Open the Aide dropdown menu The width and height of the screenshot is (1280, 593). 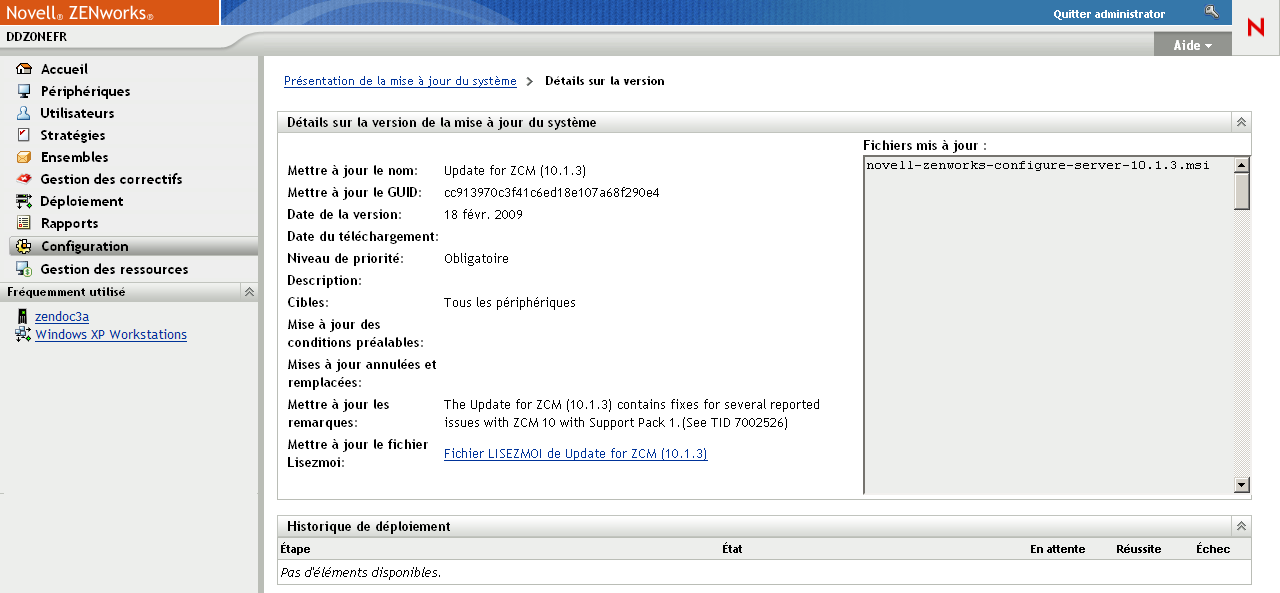(x=1192, y=45)
